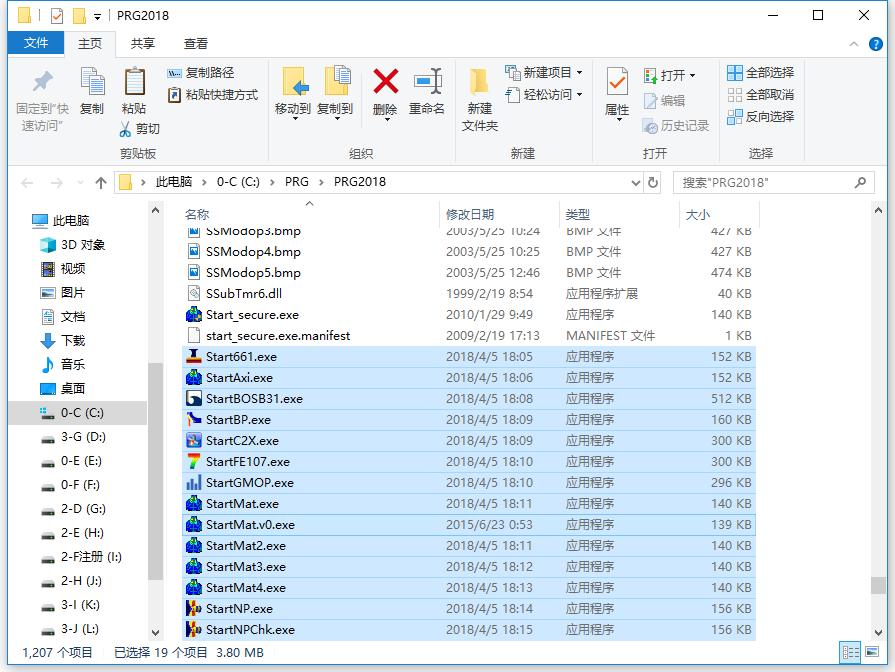Click the PRG breadcrumb in address bar

pyautogui.click(x=297, y=182)
